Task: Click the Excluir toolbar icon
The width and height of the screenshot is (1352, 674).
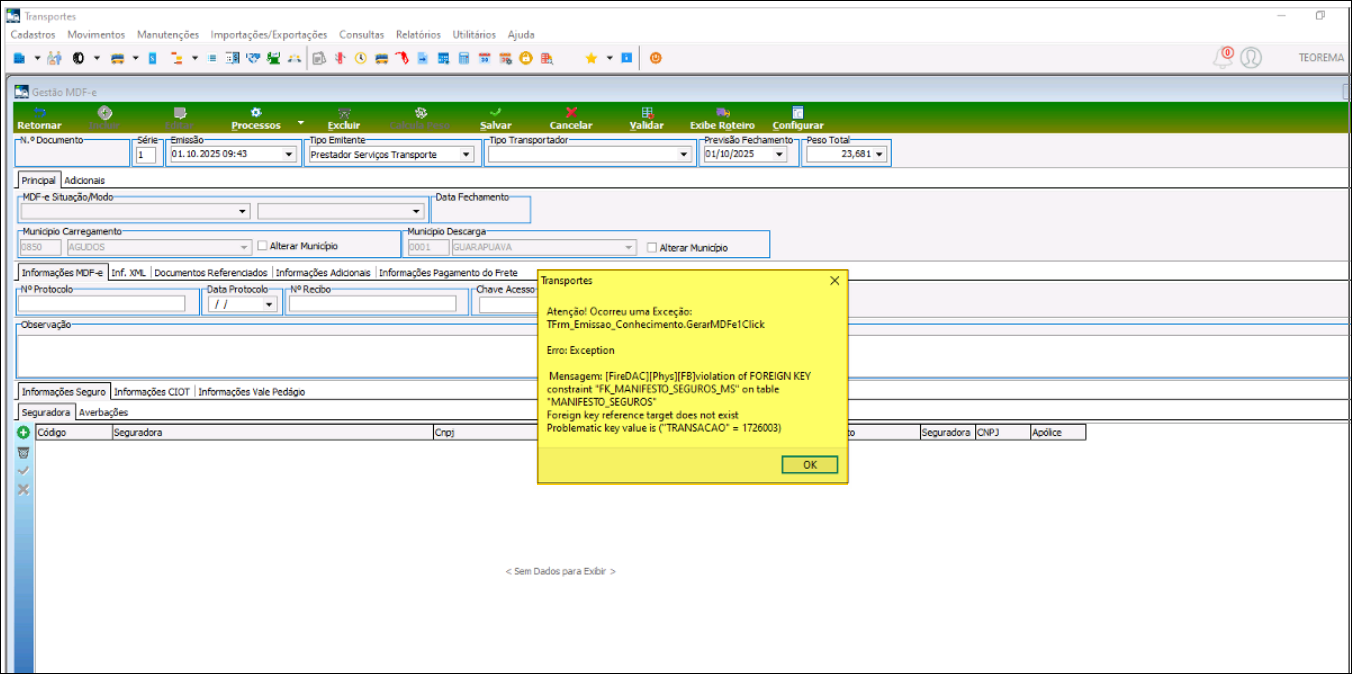Action: (344, 113)
